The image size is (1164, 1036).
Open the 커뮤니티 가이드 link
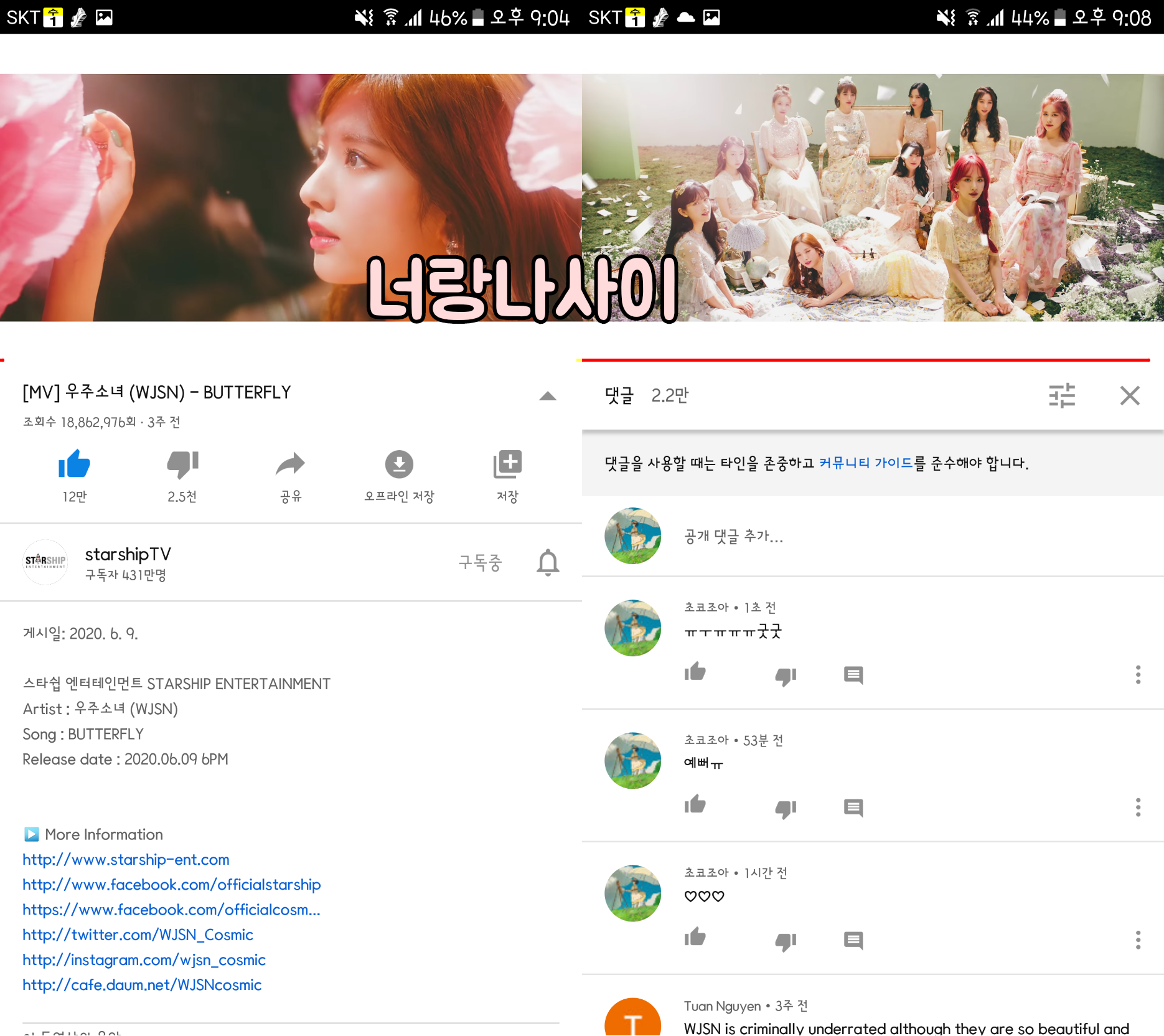click(865, 463)
